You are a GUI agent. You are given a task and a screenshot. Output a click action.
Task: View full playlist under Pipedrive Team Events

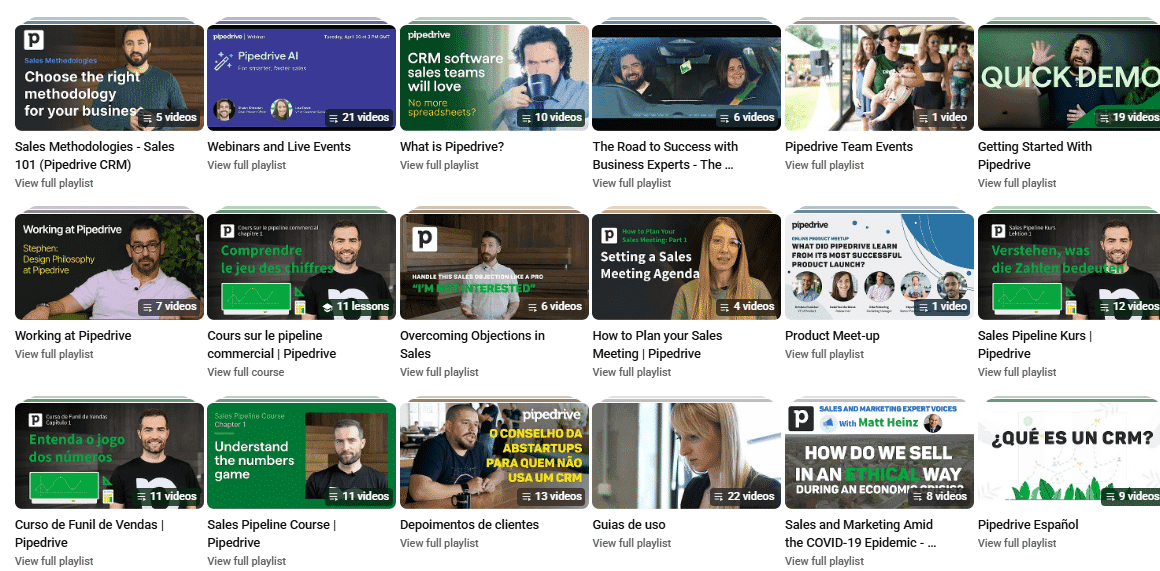pos(824,165)
